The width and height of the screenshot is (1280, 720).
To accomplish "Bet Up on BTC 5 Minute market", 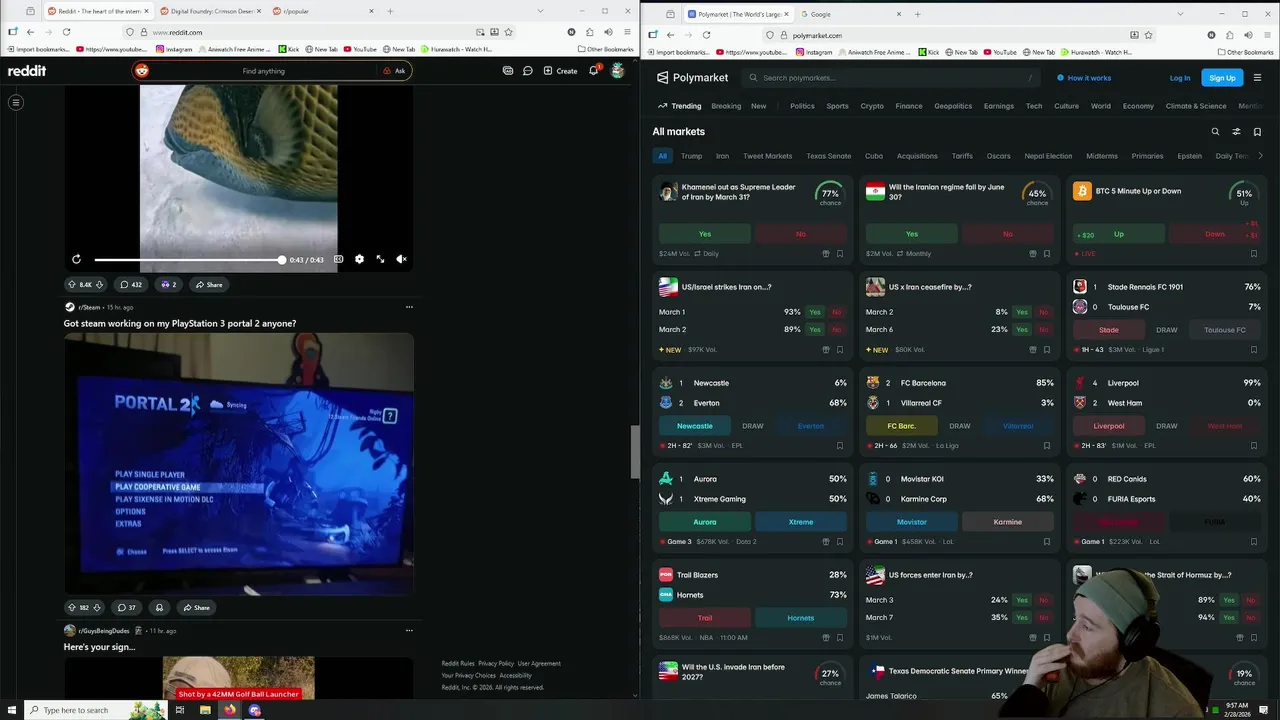I will point(1119,234).
